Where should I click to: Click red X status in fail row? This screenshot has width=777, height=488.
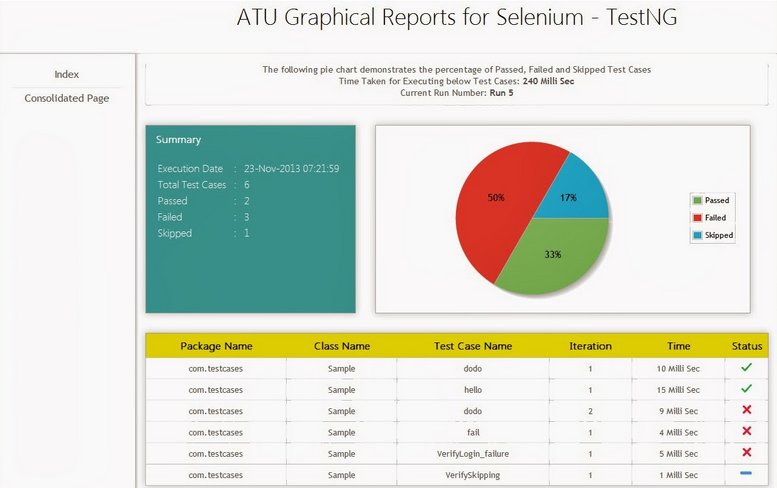click(746, 431)
